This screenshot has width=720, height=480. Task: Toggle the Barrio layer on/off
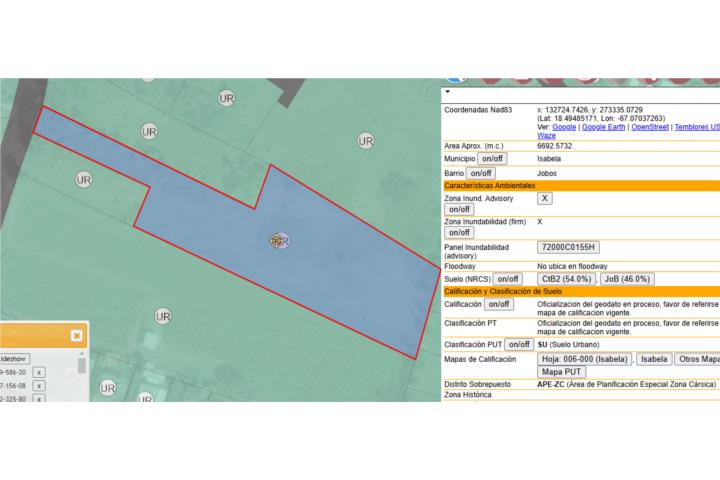(481, 173)
